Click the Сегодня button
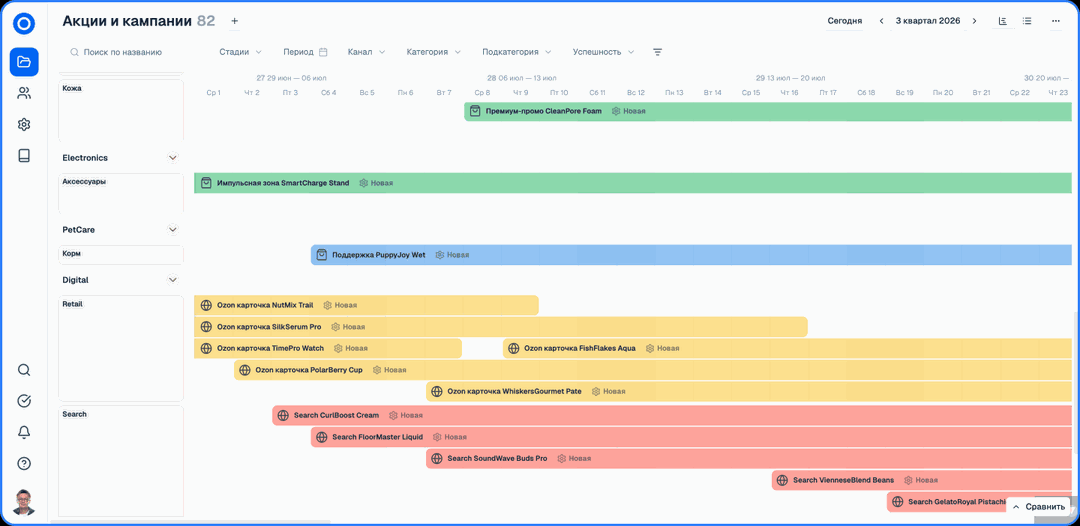The width and height of the screenshot is (1080, 526). [x=844, y=21]
